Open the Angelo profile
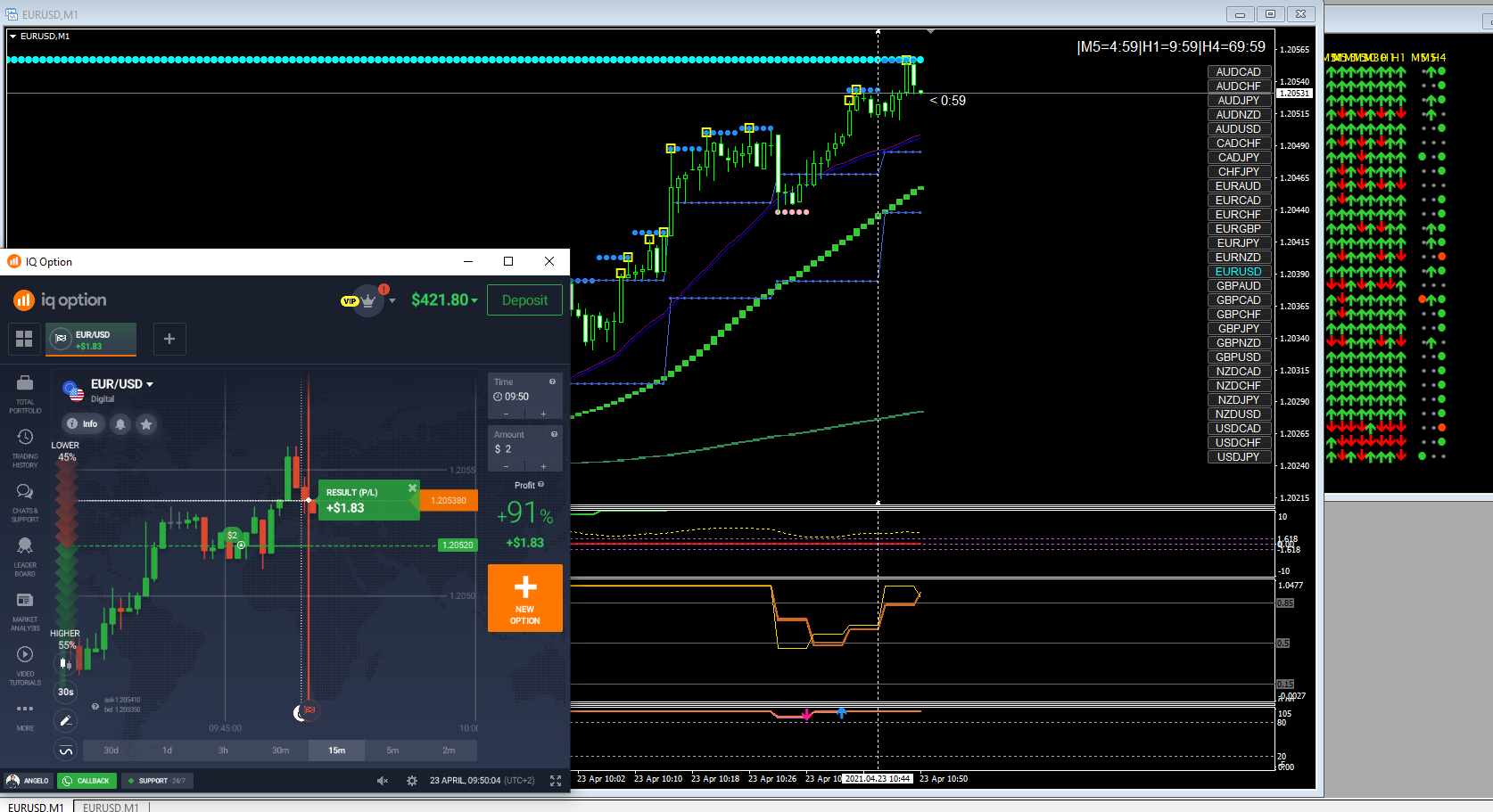 (28, 781)
